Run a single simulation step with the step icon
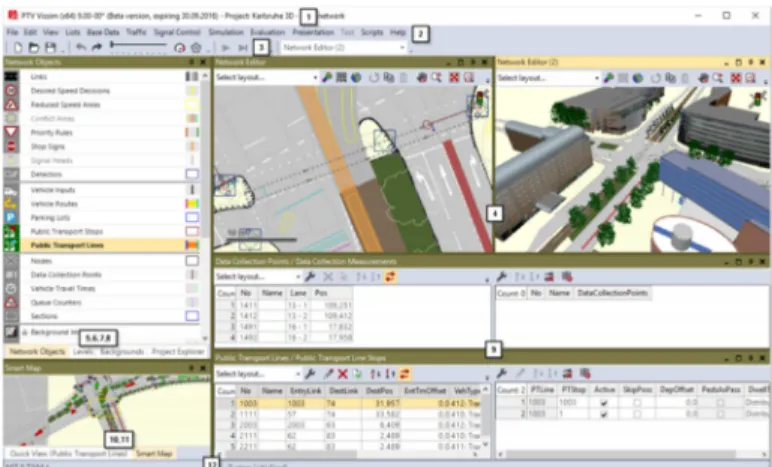The height and width of the screenshot is (467, 772). click(x=243, y=48)
